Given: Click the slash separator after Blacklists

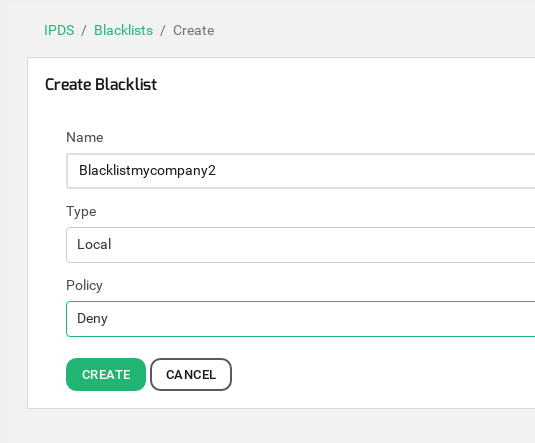Looking at the screenshot, I should (163, 30).
